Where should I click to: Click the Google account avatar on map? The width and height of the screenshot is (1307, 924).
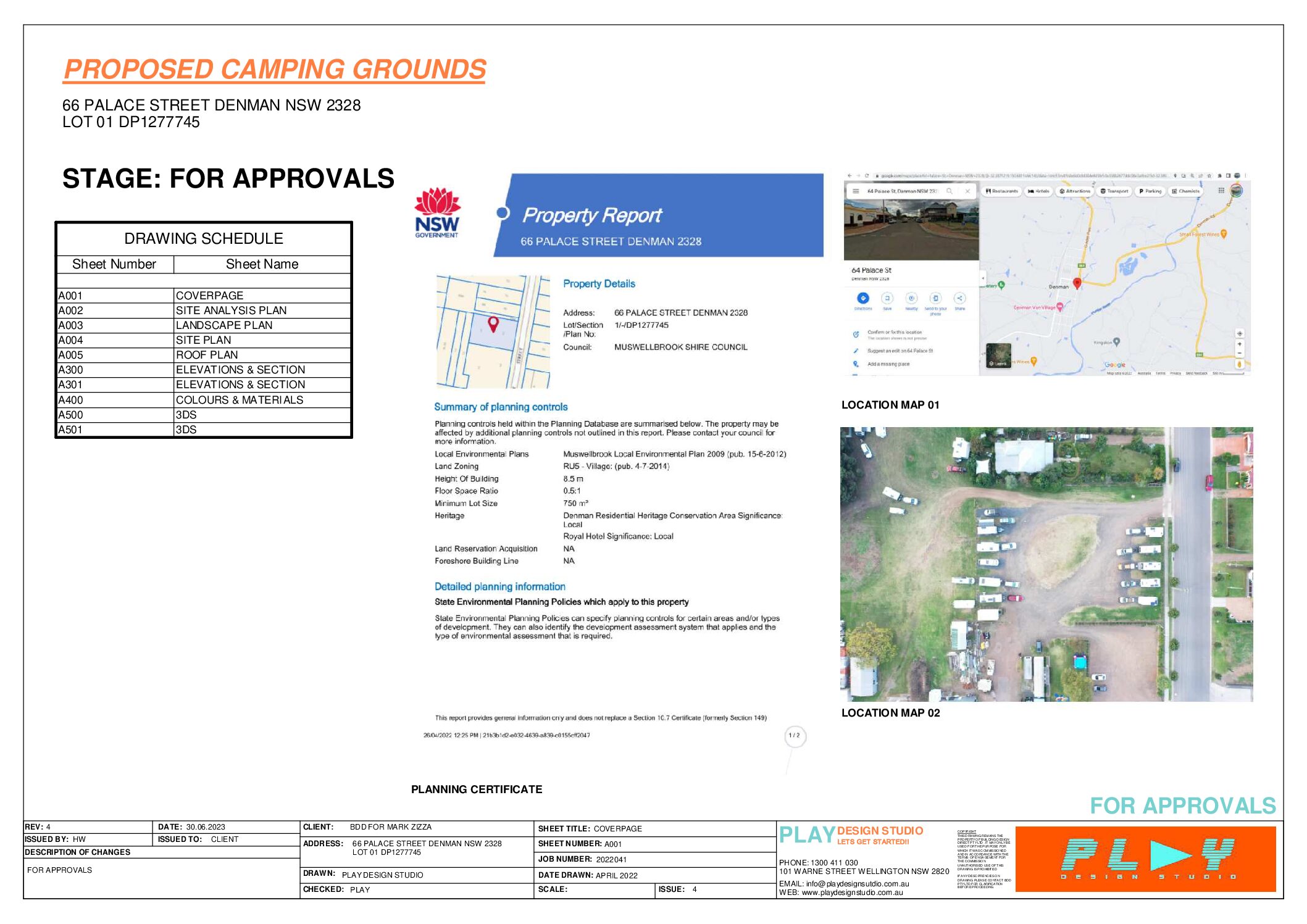[x=1237, y=191]
